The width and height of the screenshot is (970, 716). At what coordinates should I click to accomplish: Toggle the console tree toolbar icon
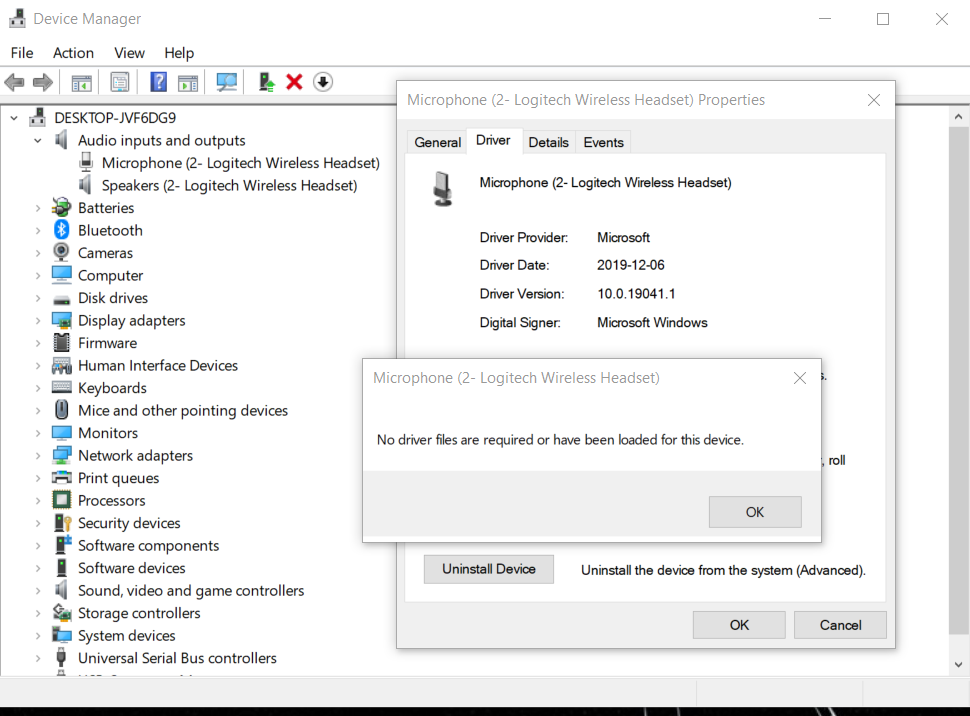82,82
